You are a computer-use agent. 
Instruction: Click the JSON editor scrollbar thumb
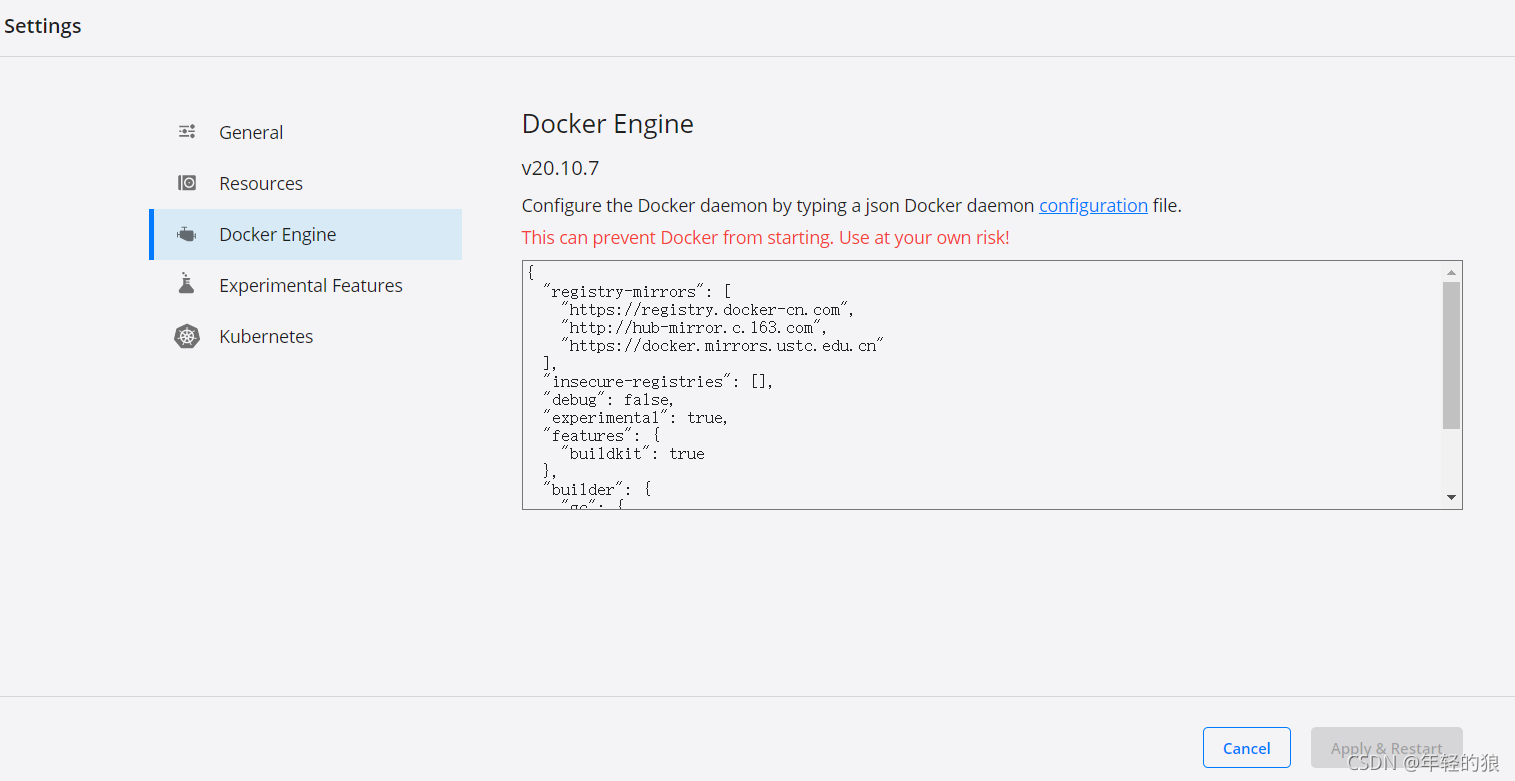[x=1451, y=355]
